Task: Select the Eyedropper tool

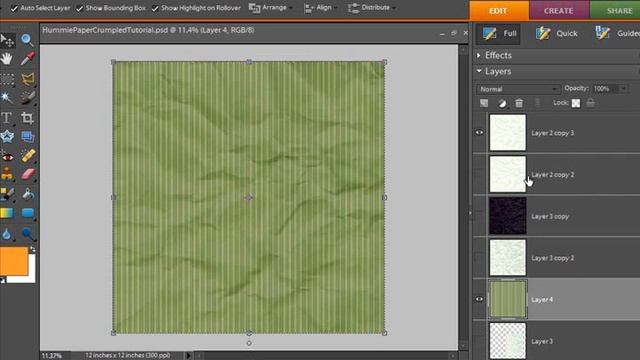Action: tap(27, 59)
